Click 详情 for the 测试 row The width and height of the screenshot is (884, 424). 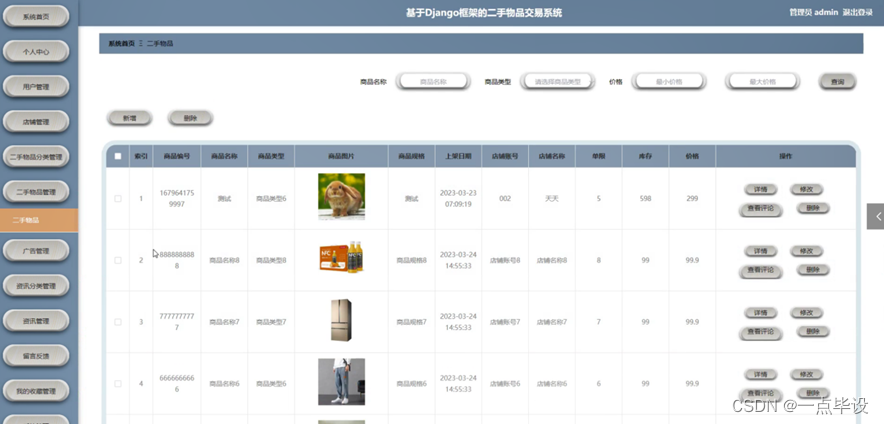click(761, 189)
